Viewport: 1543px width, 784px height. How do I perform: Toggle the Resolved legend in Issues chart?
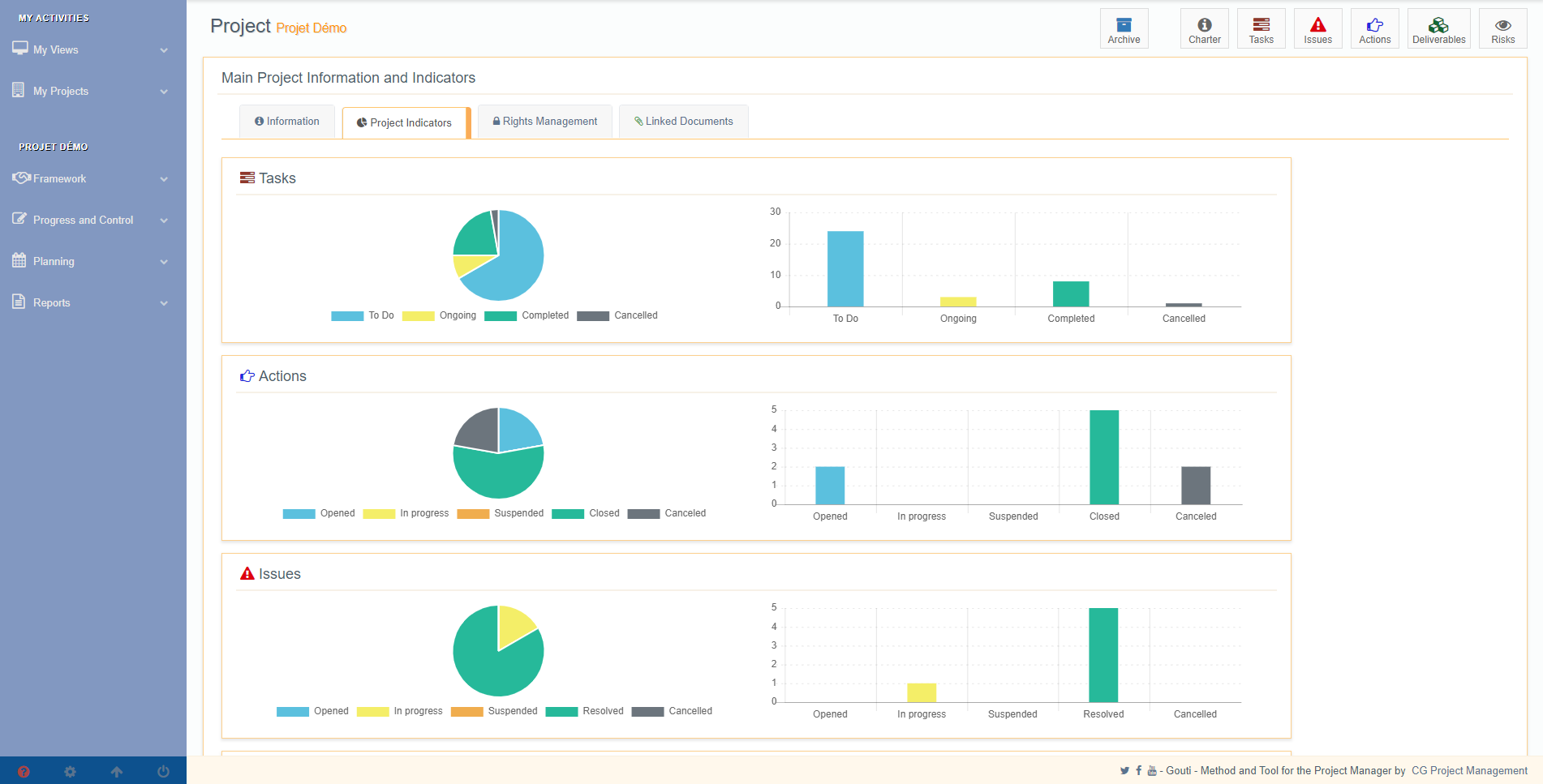[x=585, y=711]
